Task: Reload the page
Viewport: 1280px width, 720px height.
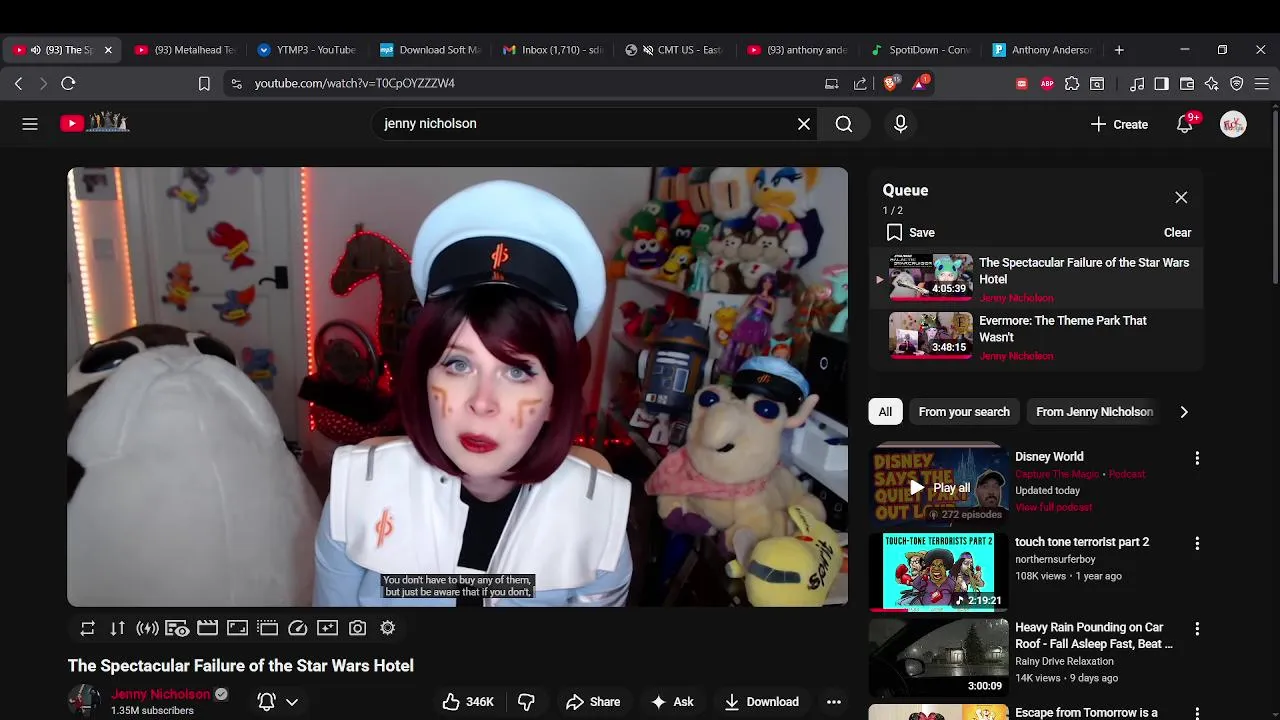Action: pos(68,84)
